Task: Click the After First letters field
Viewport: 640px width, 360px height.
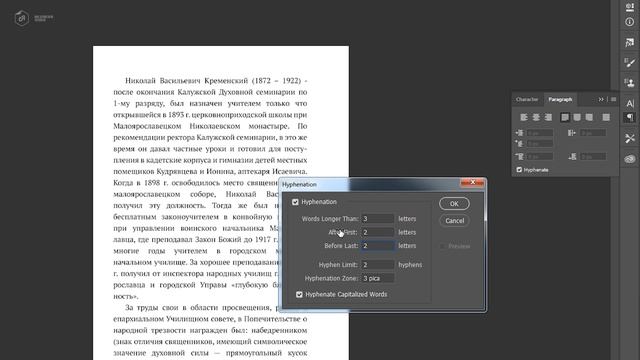Action: point(378,232)
